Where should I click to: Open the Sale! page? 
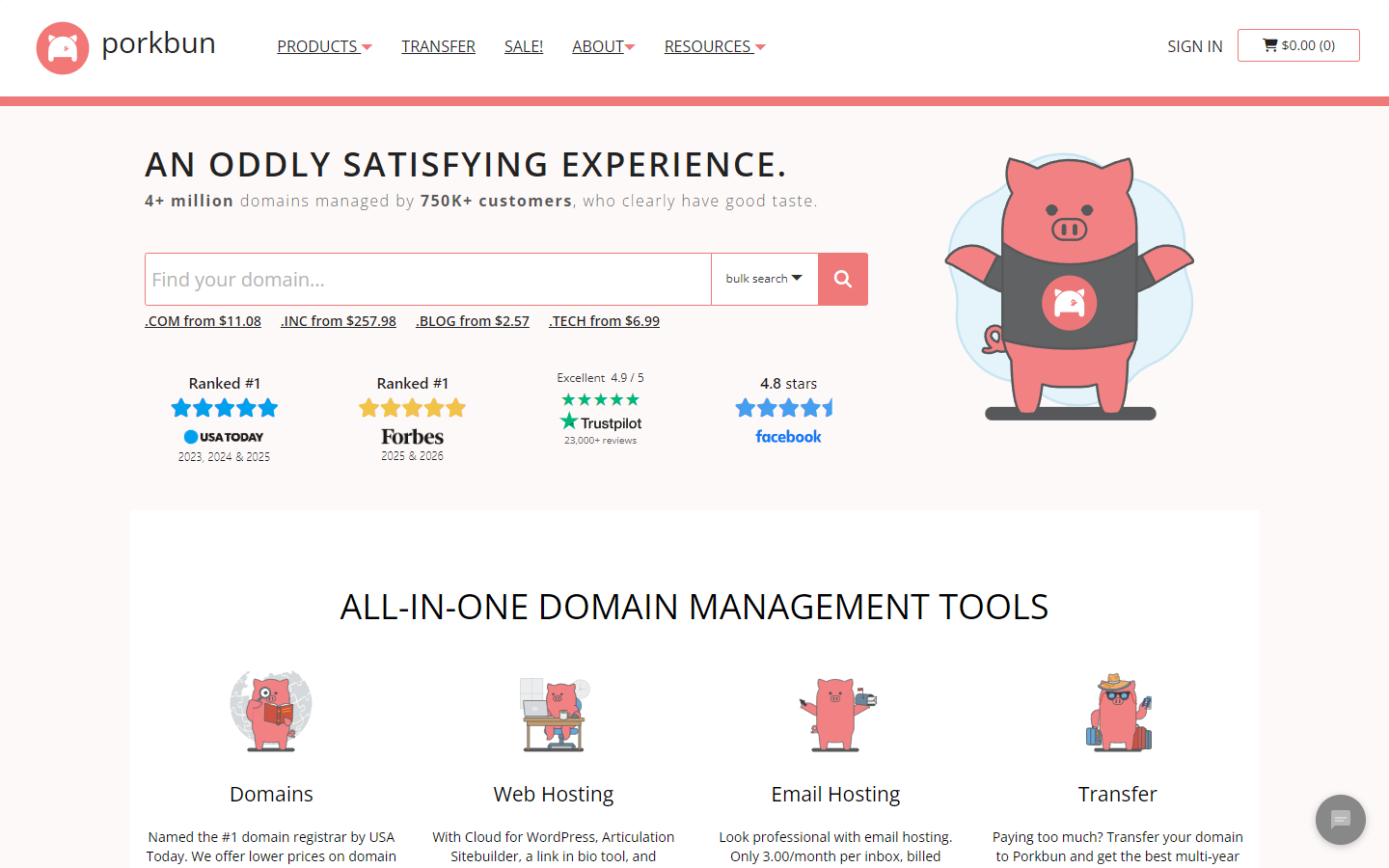tap(524, 46)
